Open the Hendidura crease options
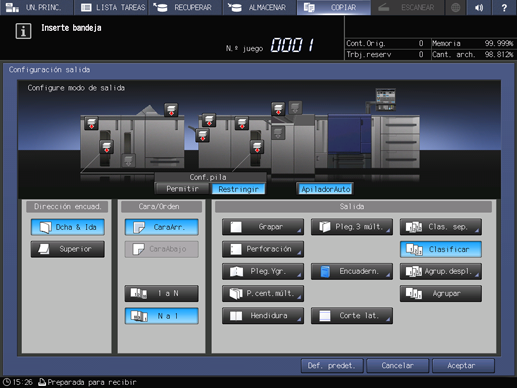This screenshot has height=388, width=517. click(x=263, y=316)
